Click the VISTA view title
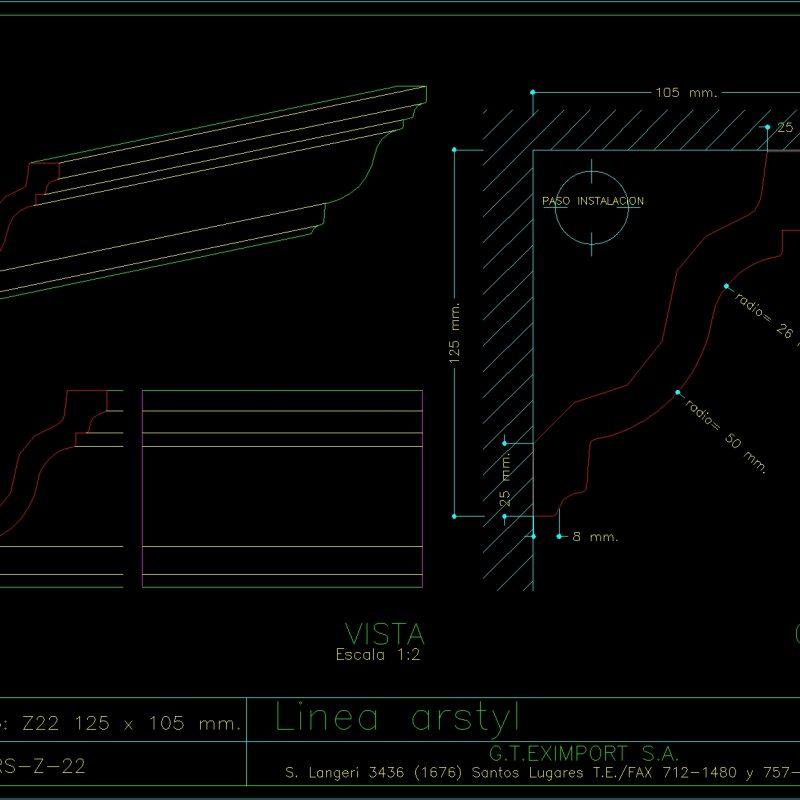 (x=385, y=632)
